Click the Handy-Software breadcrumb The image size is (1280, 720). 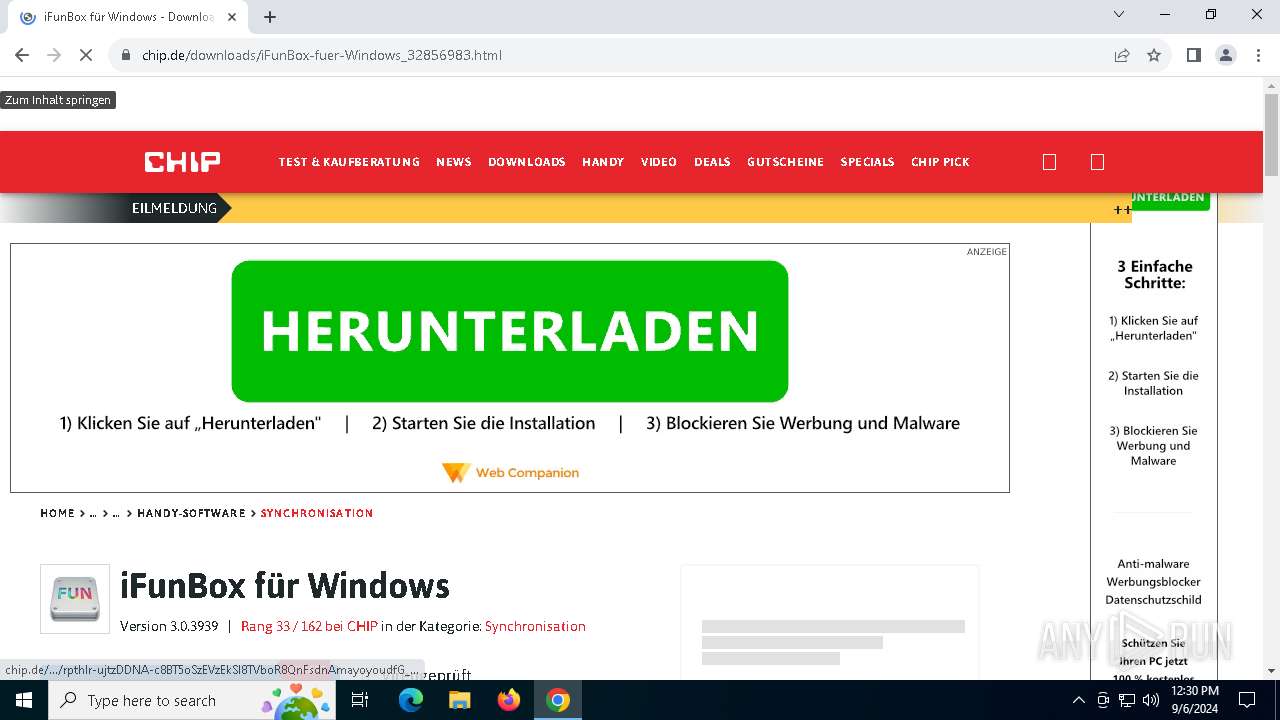[x=191, y=513]
